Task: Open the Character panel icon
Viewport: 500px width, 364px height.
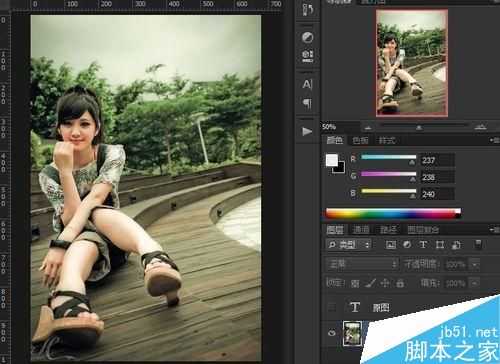Action: pyautogui.click(x=307, y=84)
